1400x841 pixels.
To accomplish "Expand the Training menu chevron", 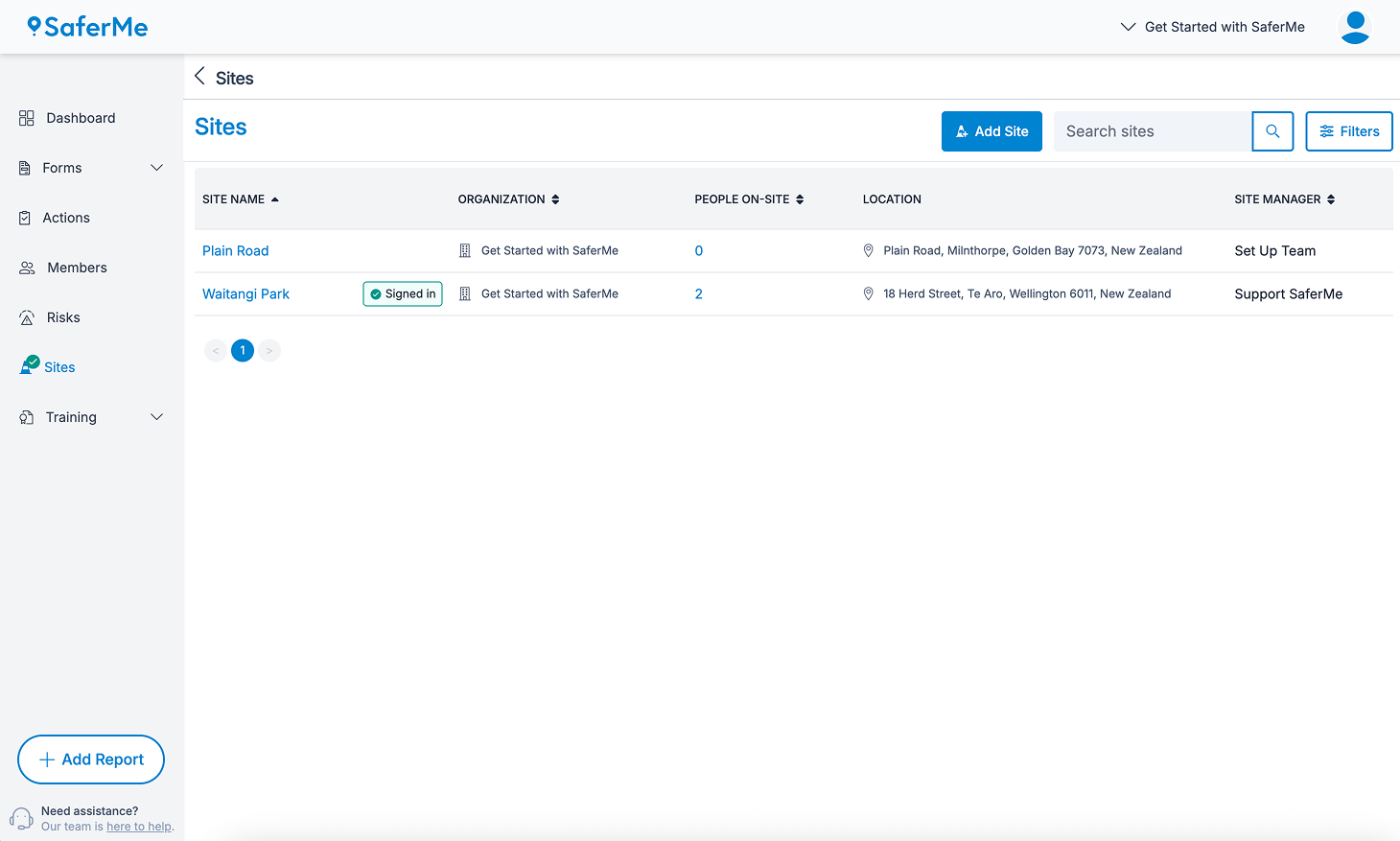I will 156,417.
